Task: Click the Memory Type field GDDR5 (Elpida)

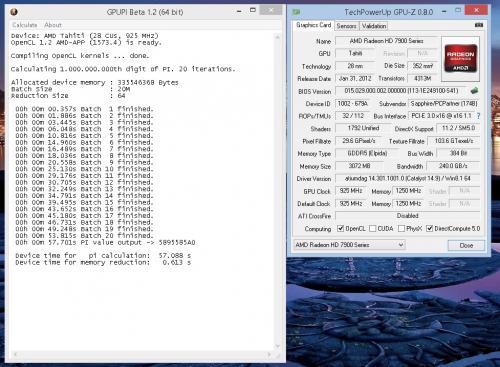Action: [367, 153]
